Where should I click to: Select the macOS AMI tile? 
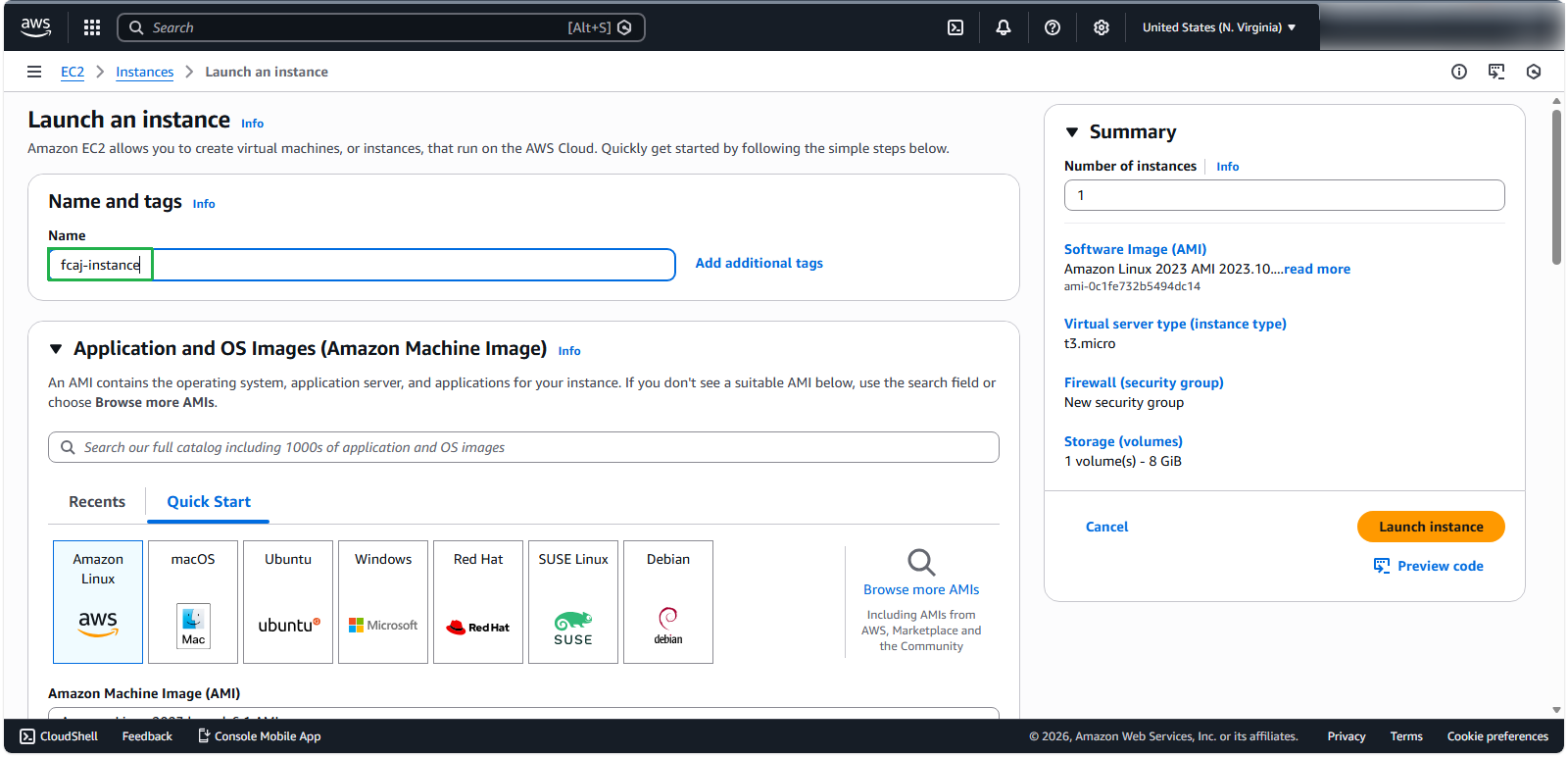coord(193,602)
